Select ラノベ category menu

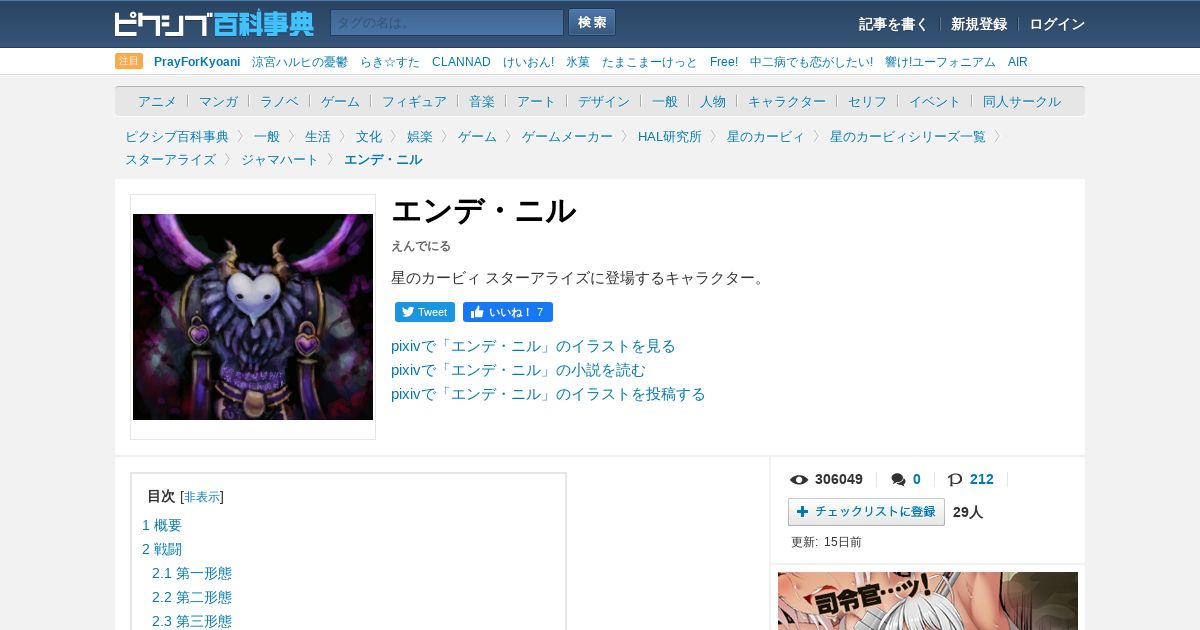(x=279, y=101)
